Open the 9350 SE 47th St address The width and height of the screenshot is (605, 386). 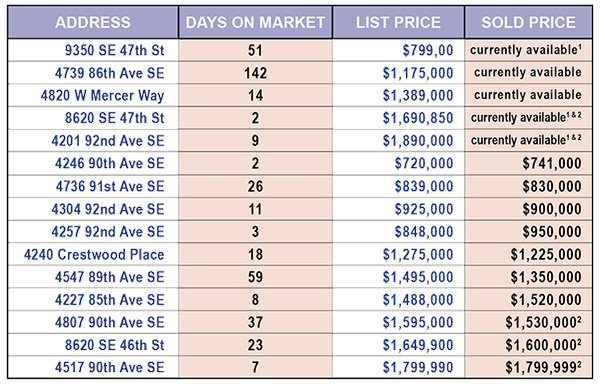(114, 50)
